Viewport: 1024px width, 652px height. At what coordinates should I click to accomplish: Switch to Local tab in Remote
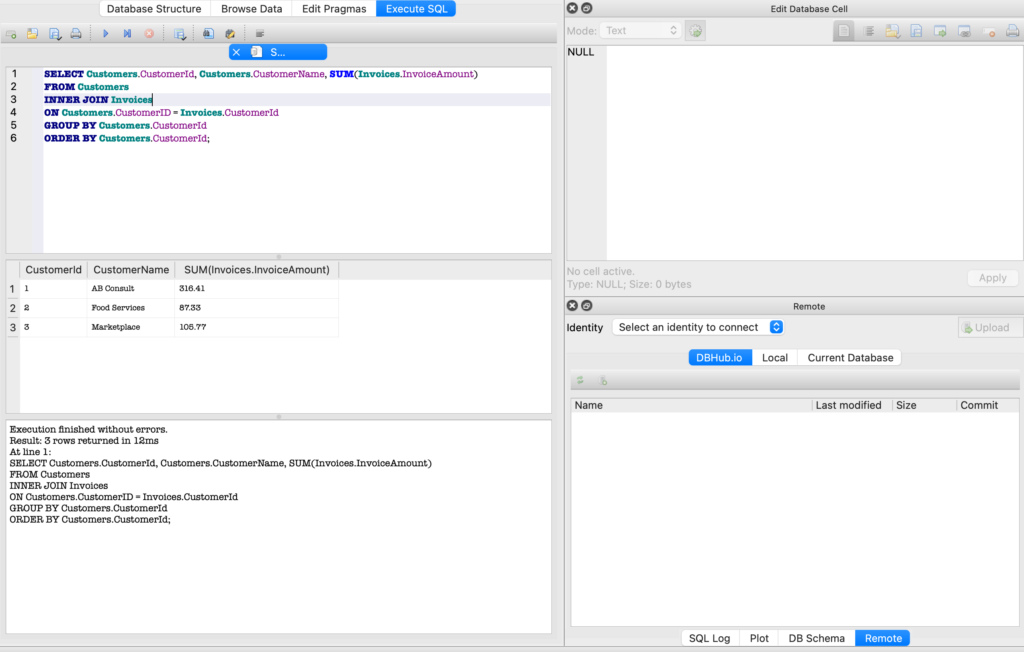coord(775,358)
